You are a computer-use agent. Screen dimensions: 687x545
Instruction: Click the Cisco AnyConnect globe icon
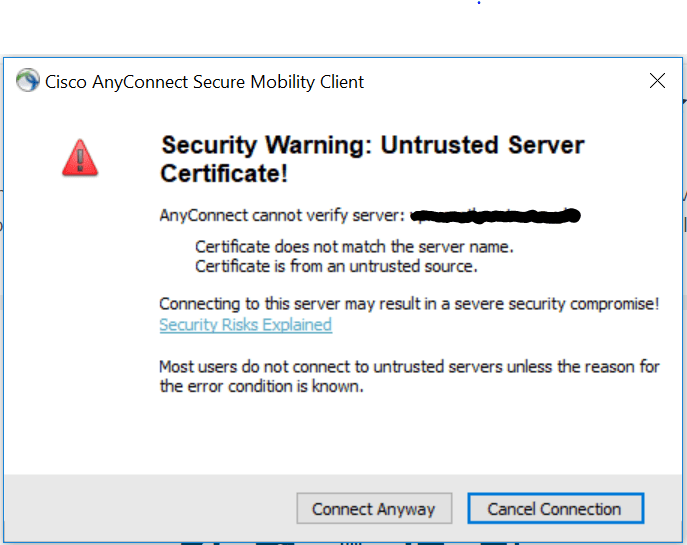[x=28, y=80]
